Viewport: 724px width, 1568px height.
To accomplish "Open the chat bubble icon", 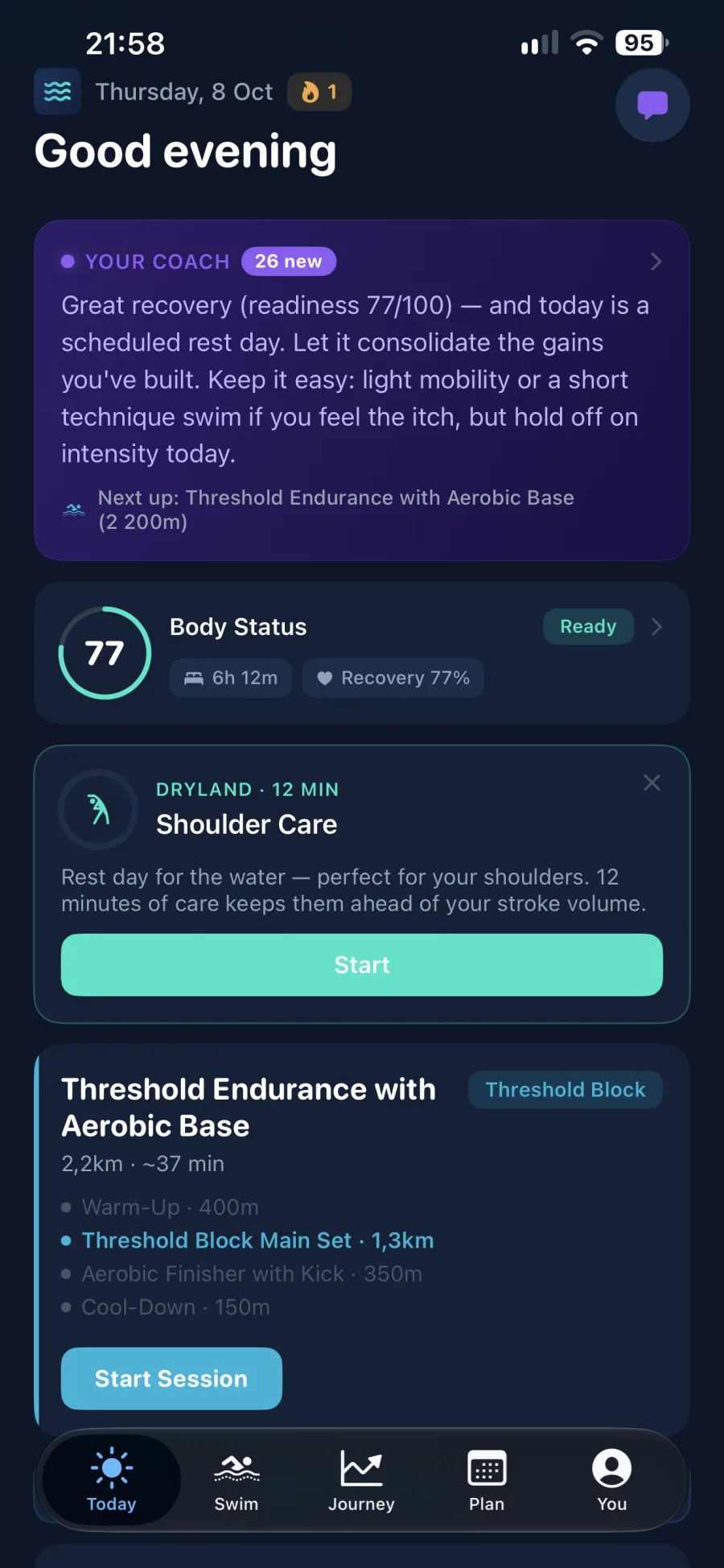I will pos(652,105).
